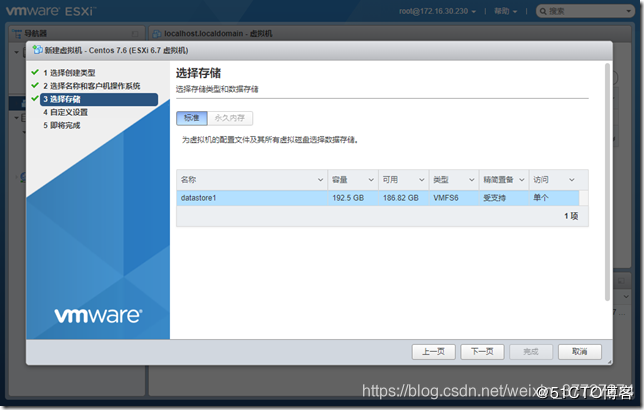This screenshot has height=410, width=644.
Task: Click the step 3 green checkmark icon
Action: (35, 99)
